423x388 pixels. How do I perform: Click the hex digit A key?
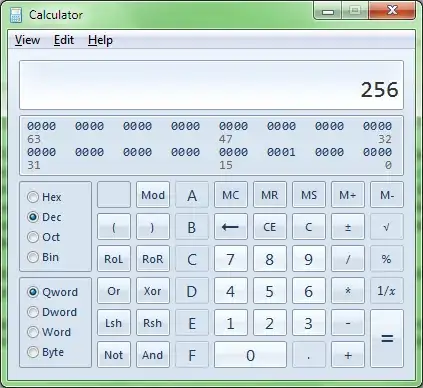(192, 195)
